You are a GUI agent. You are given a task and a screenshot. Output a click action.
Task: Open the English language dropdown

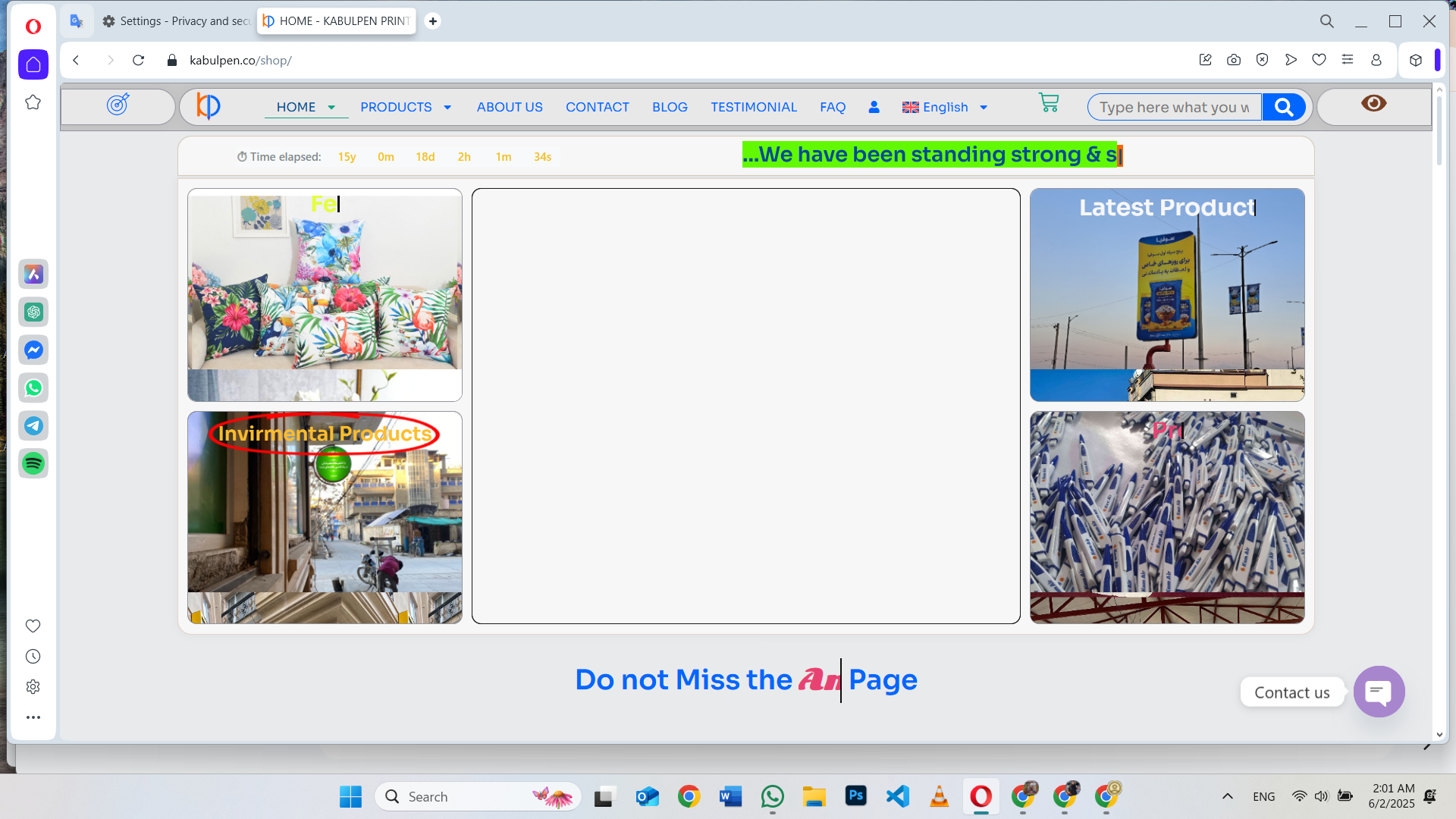[945, 108]
